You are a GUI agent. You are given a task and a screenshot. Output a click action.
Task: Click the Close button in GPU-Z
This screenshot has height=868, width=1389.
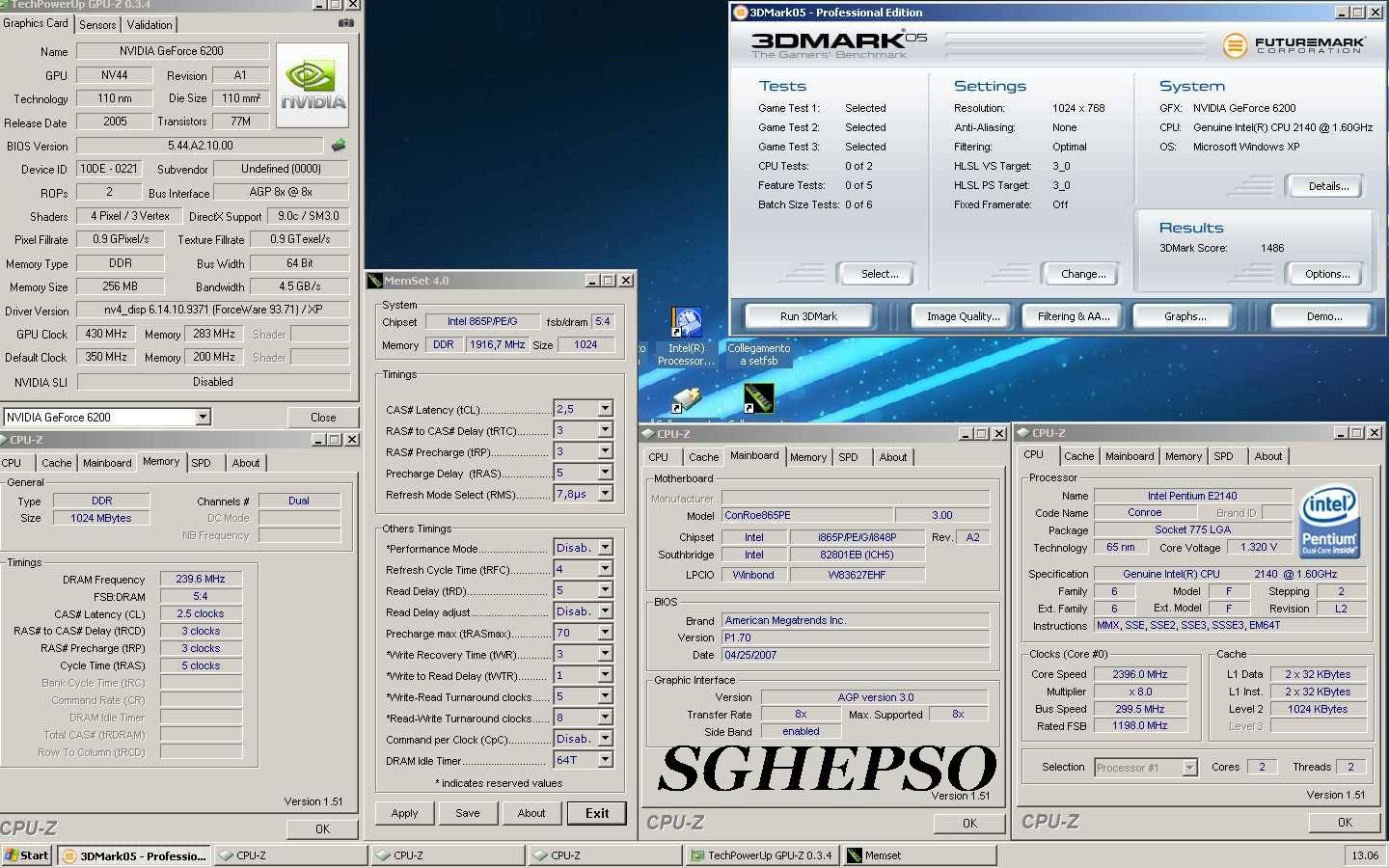tap(323, 418)
